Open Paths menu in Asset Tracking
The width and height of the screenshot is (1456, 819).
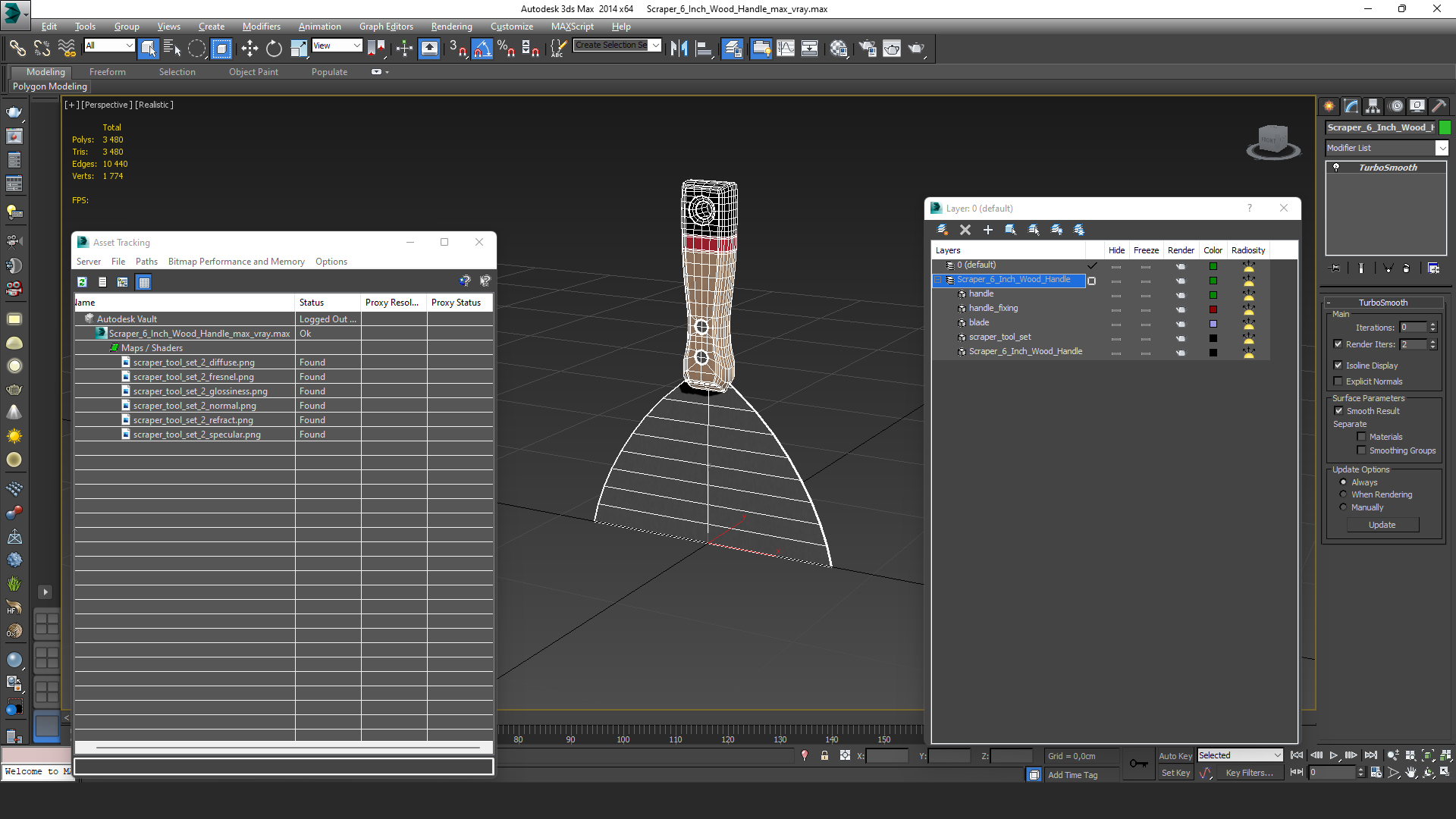146,262
